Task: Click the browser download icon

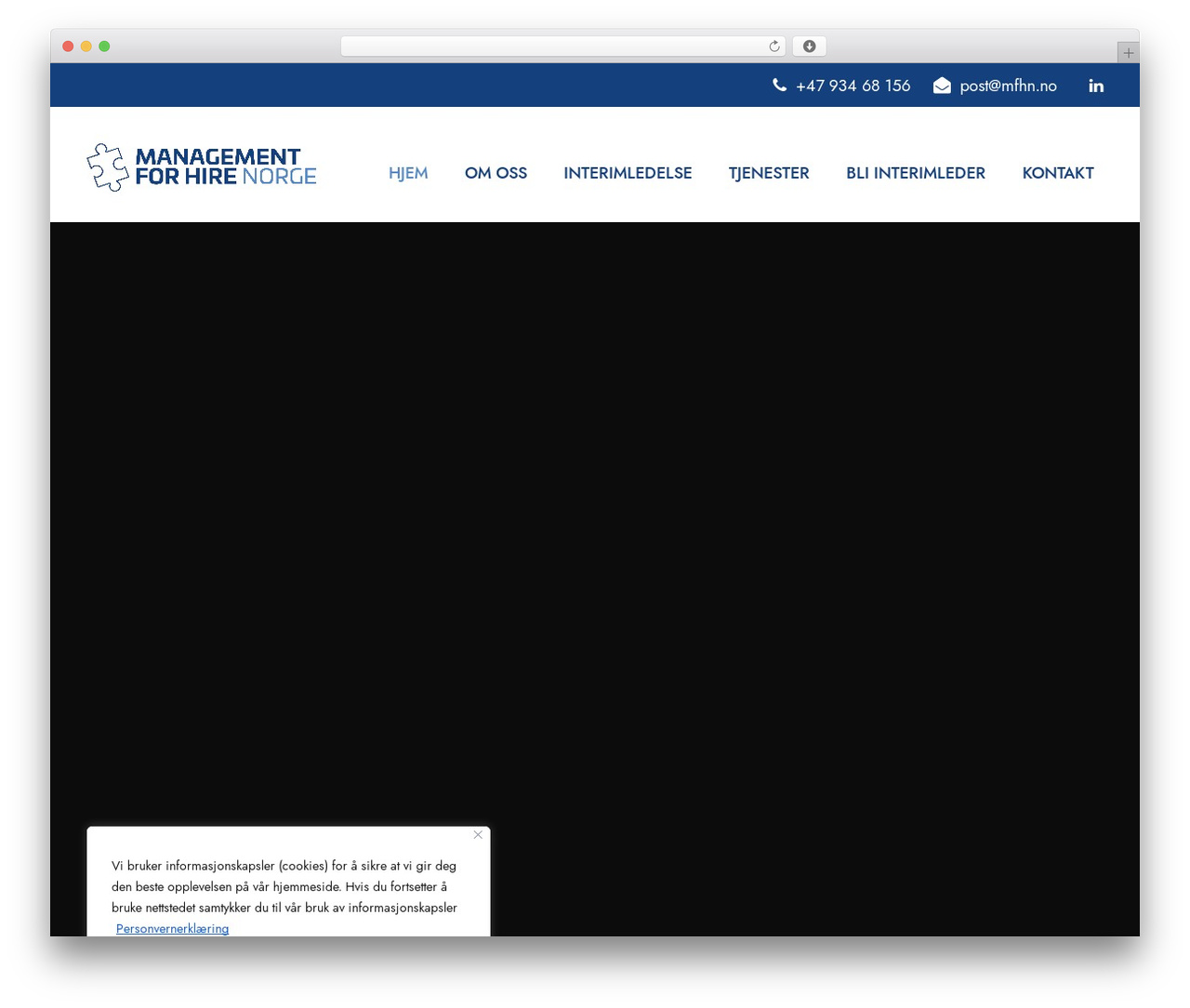Action: [809, 46]
